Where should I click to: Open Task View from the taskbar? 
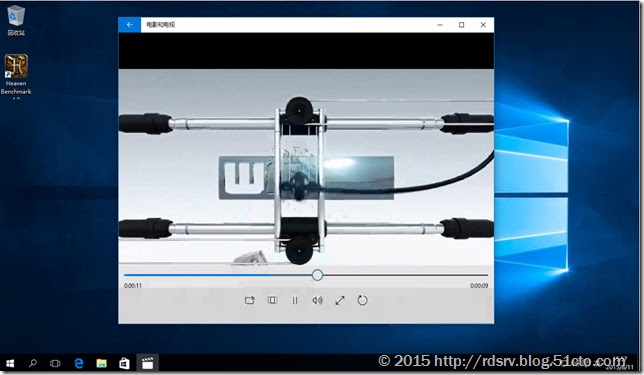click(55, 363)
